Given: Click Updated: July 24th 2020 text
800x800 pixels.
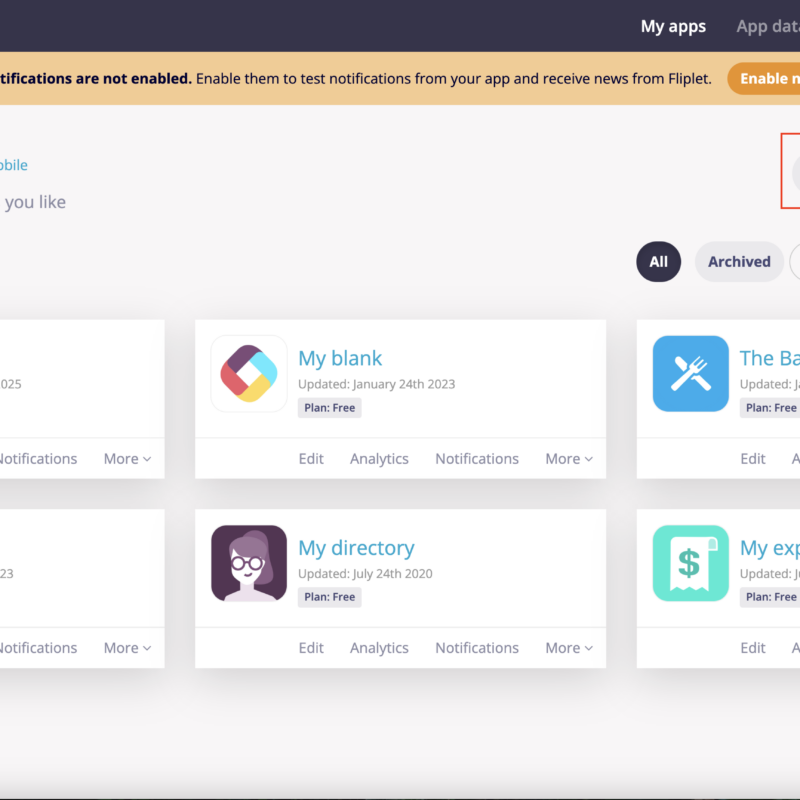Looking at the screenshot, I should pyautogui.click(x=365, y=574).
